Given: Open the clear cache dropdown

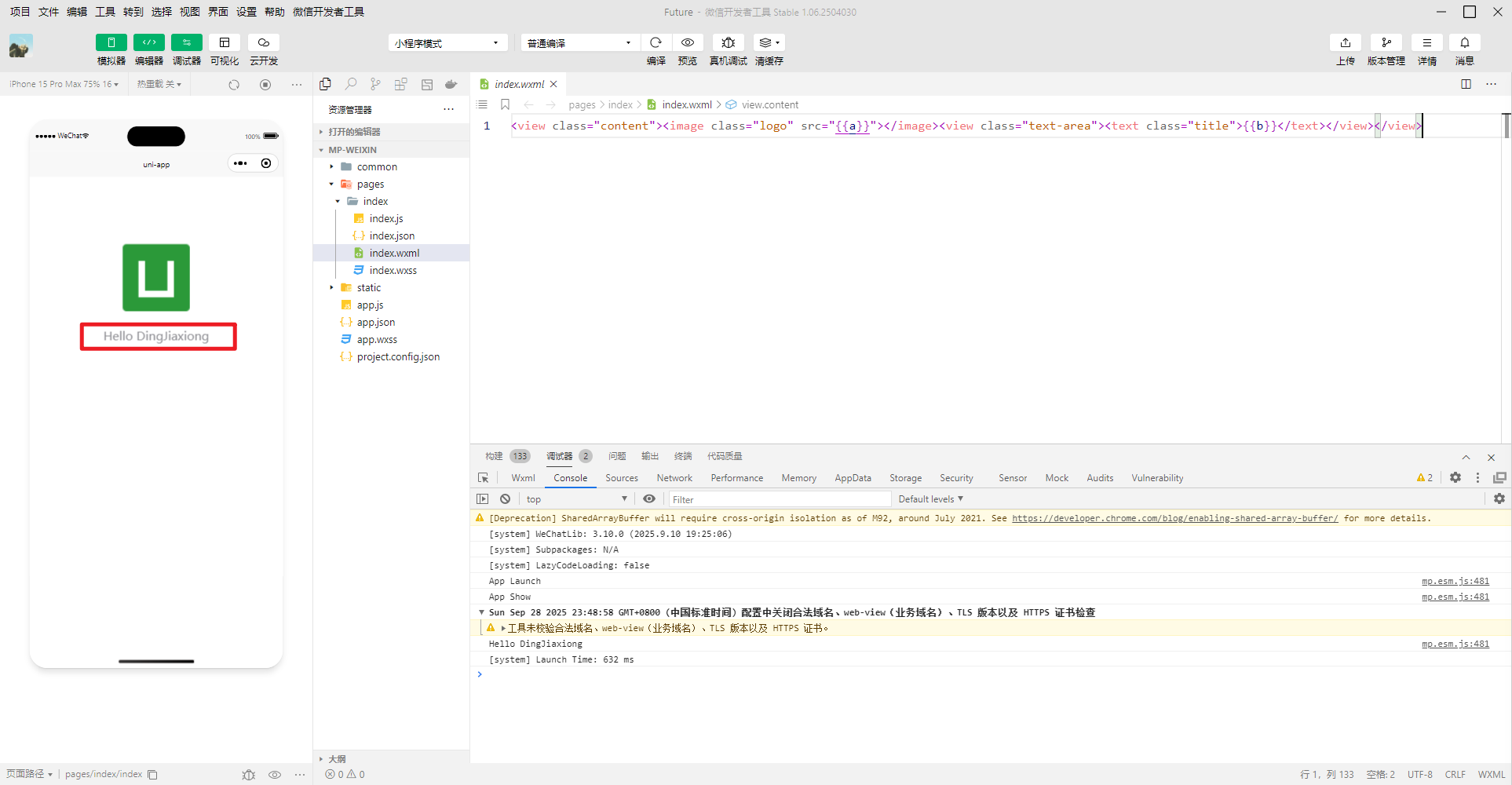Looking at the screenshot, I should pos(769,42).
